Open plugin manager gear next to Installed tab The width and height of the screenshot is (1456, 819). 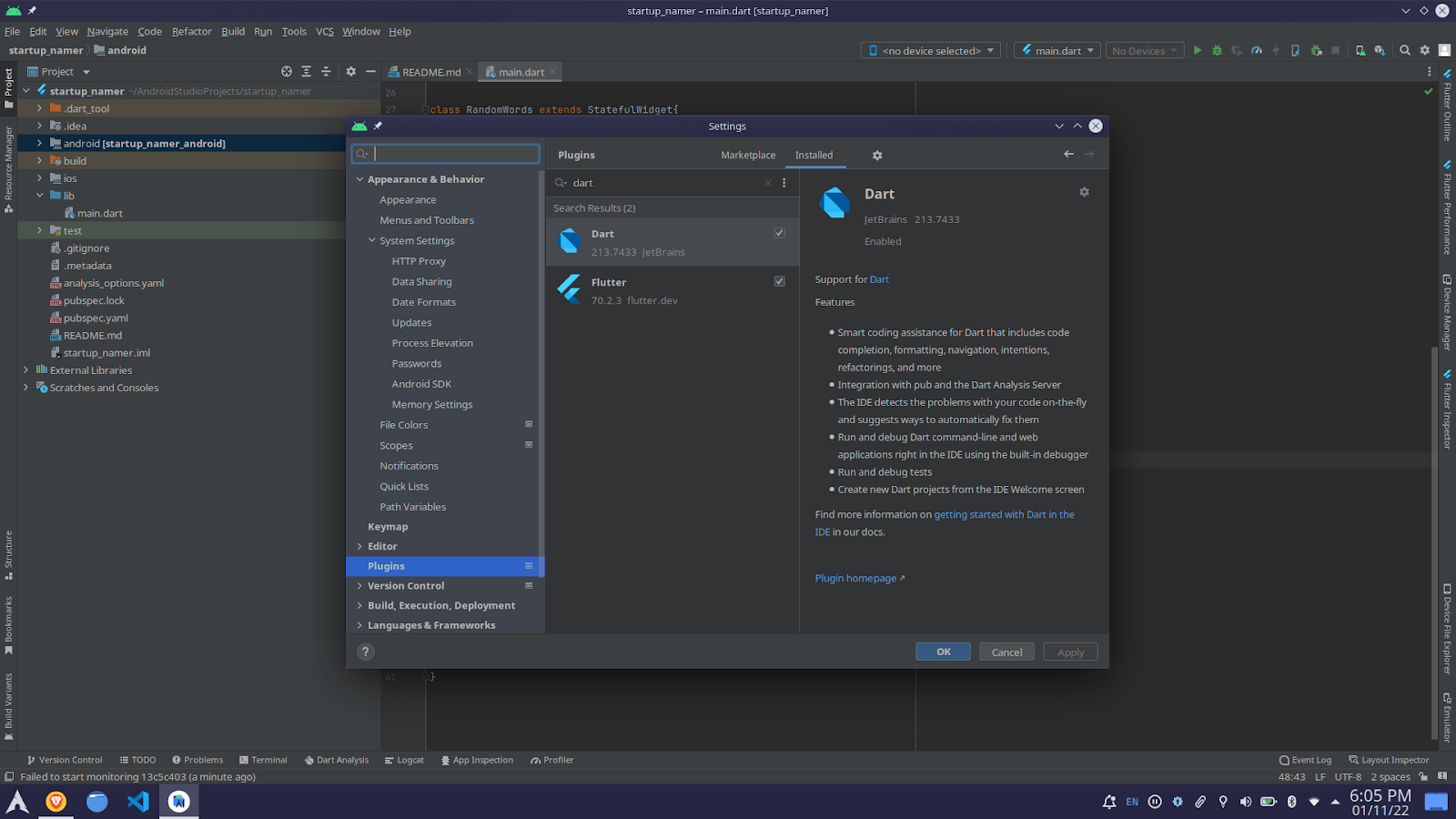click(877, 156)
